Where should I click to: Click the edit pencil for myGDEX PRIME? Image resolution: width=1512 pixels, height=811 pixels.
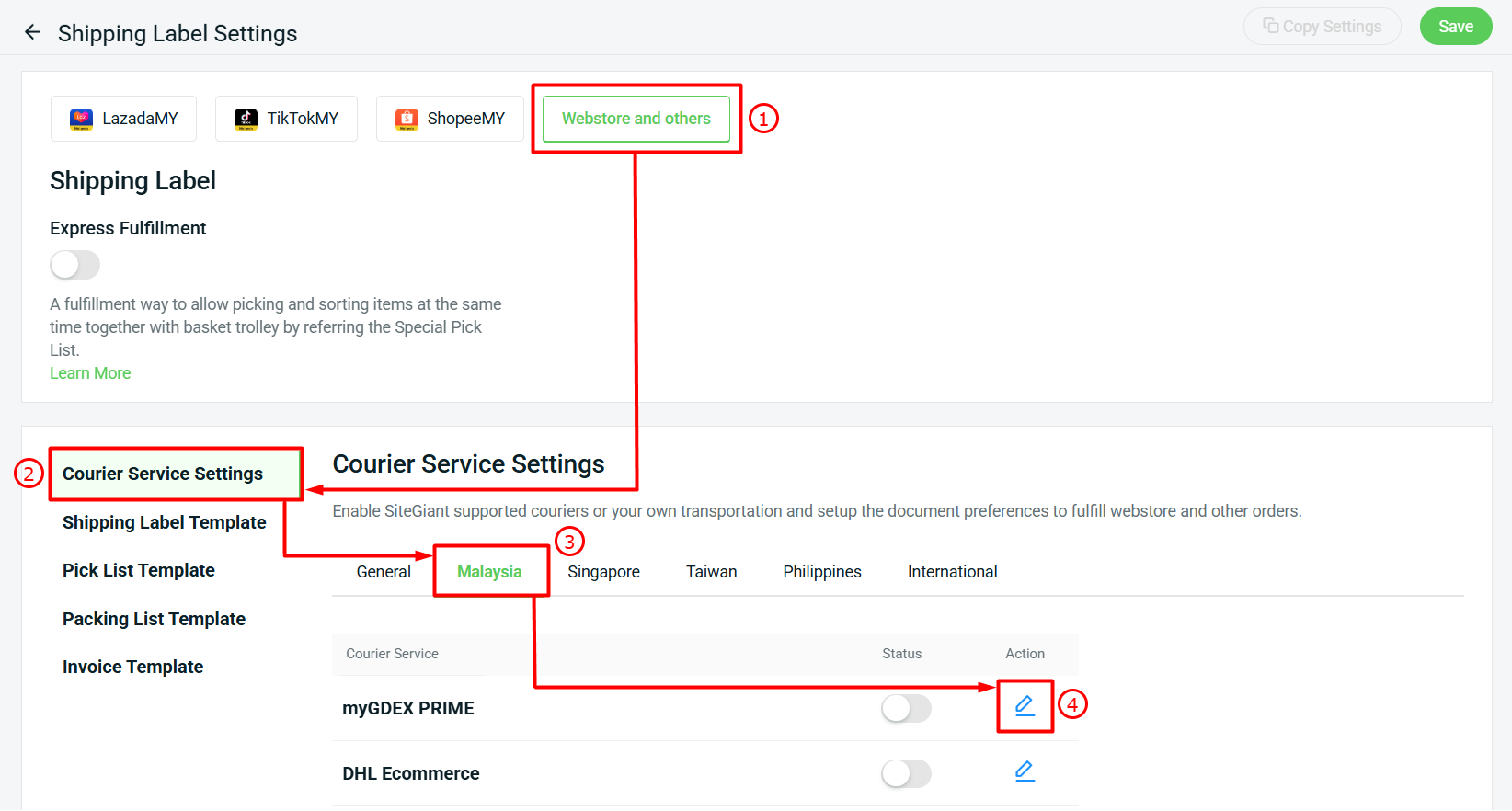[1025, 706]
